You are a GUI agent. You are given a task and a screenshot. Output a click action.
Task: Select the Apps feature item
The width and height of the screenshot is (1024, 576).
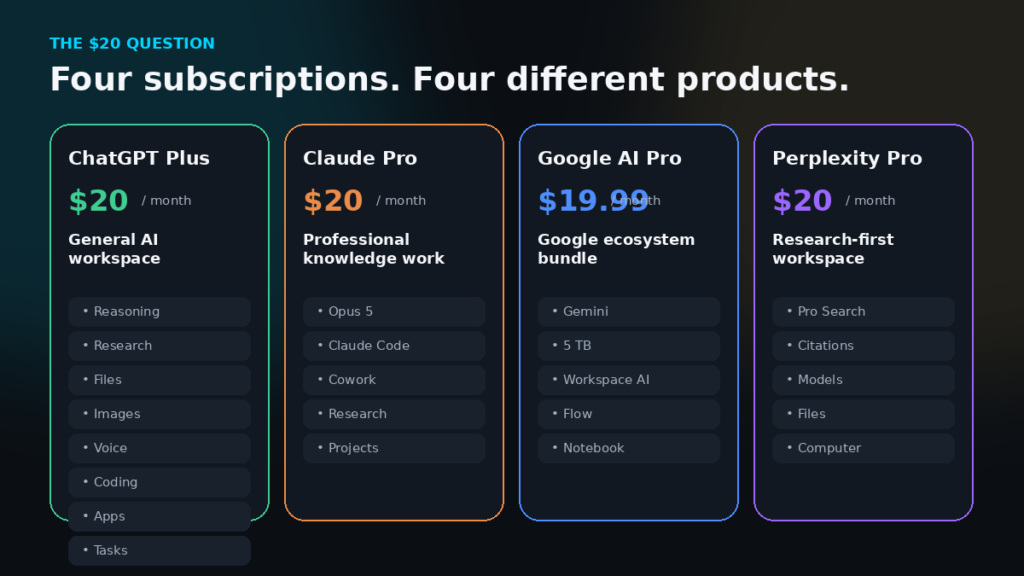point(159,516)
